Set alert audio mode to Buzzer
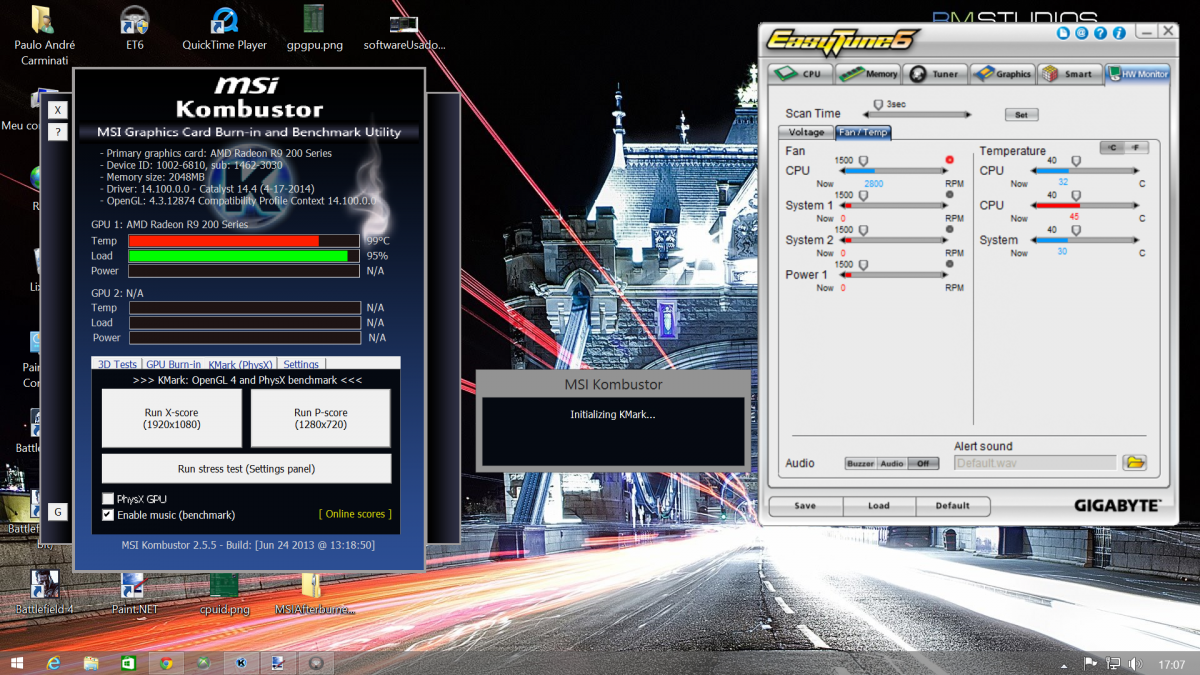The height and width of the screenshot is (675, 1200). coord(860,464)
